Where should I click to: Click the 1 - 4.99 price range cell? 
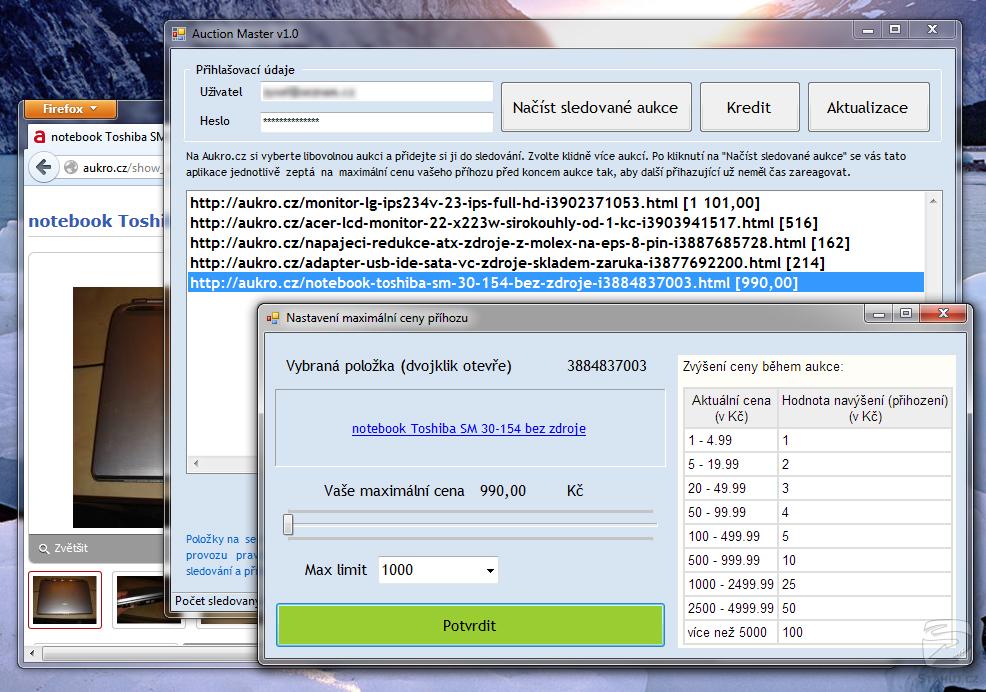pyautogui.click(x=731, y=440)
